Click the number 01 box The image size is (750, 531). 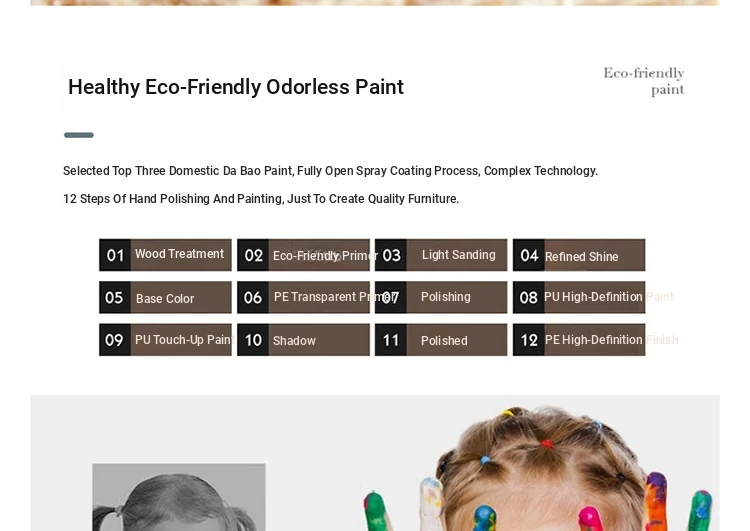[x=115, y=255]
